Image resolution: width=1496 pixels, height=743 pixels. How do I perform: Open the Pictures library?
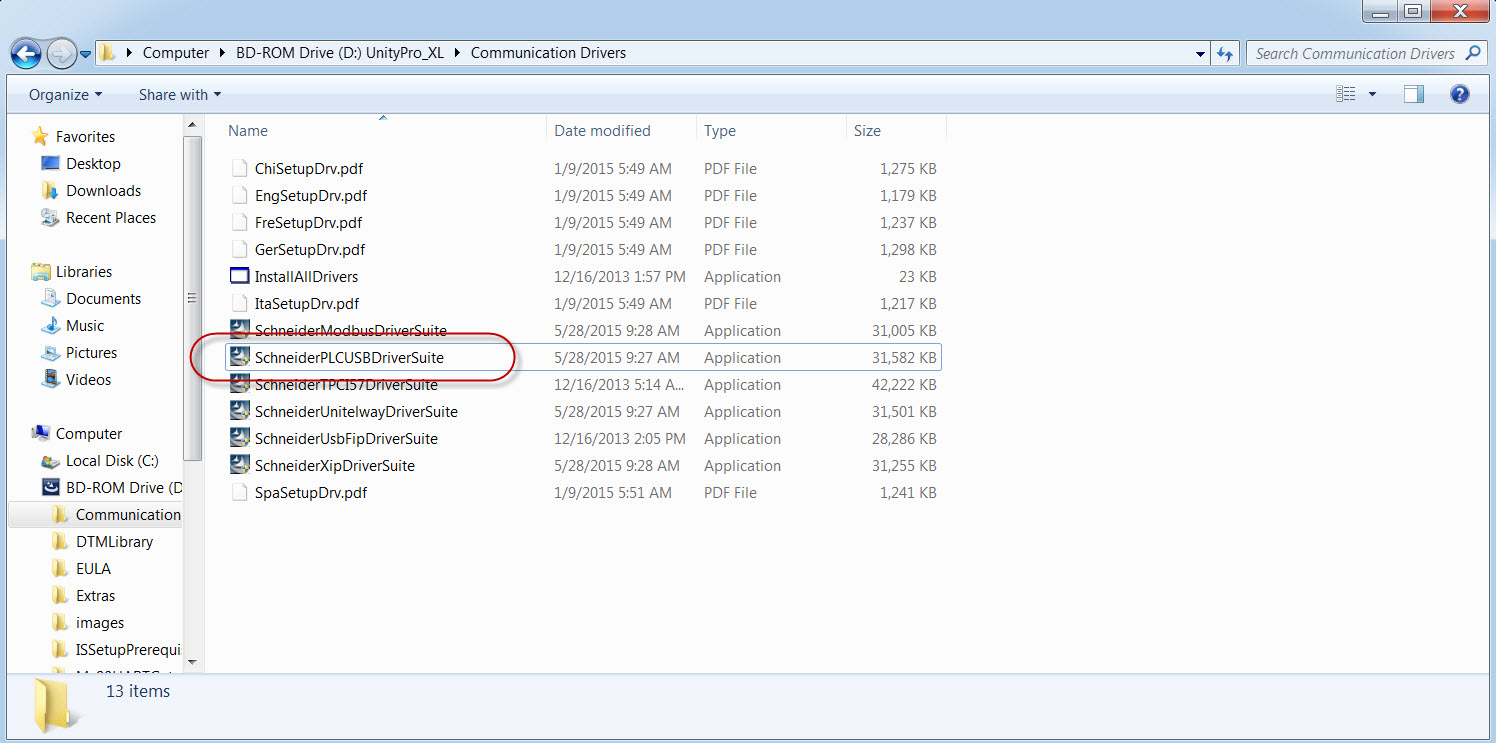coord(91,352)
